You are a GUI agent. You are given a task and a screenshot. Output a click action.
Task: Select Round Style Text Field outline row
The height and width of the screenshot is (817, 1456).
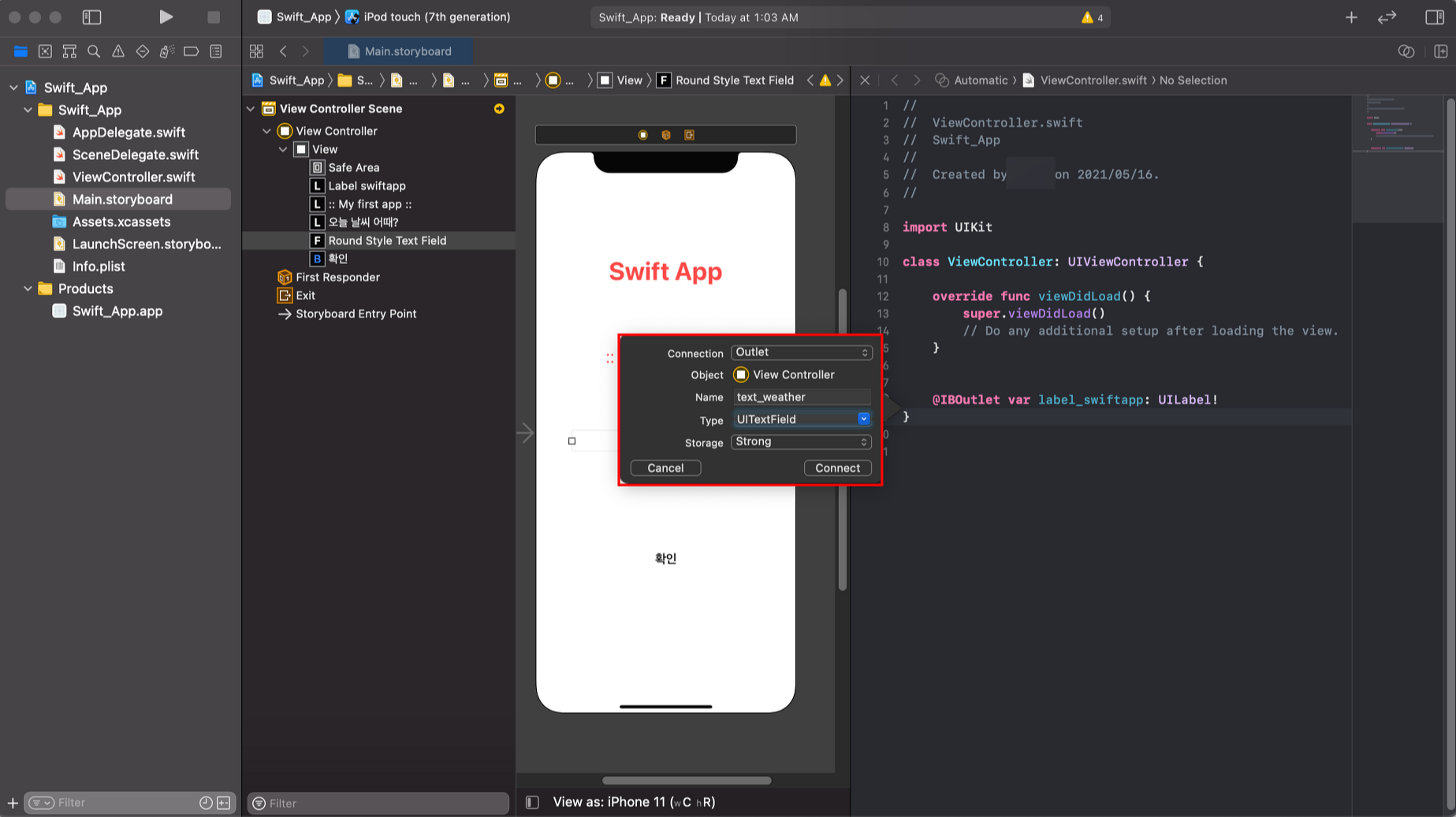click(x=378, y=240)
